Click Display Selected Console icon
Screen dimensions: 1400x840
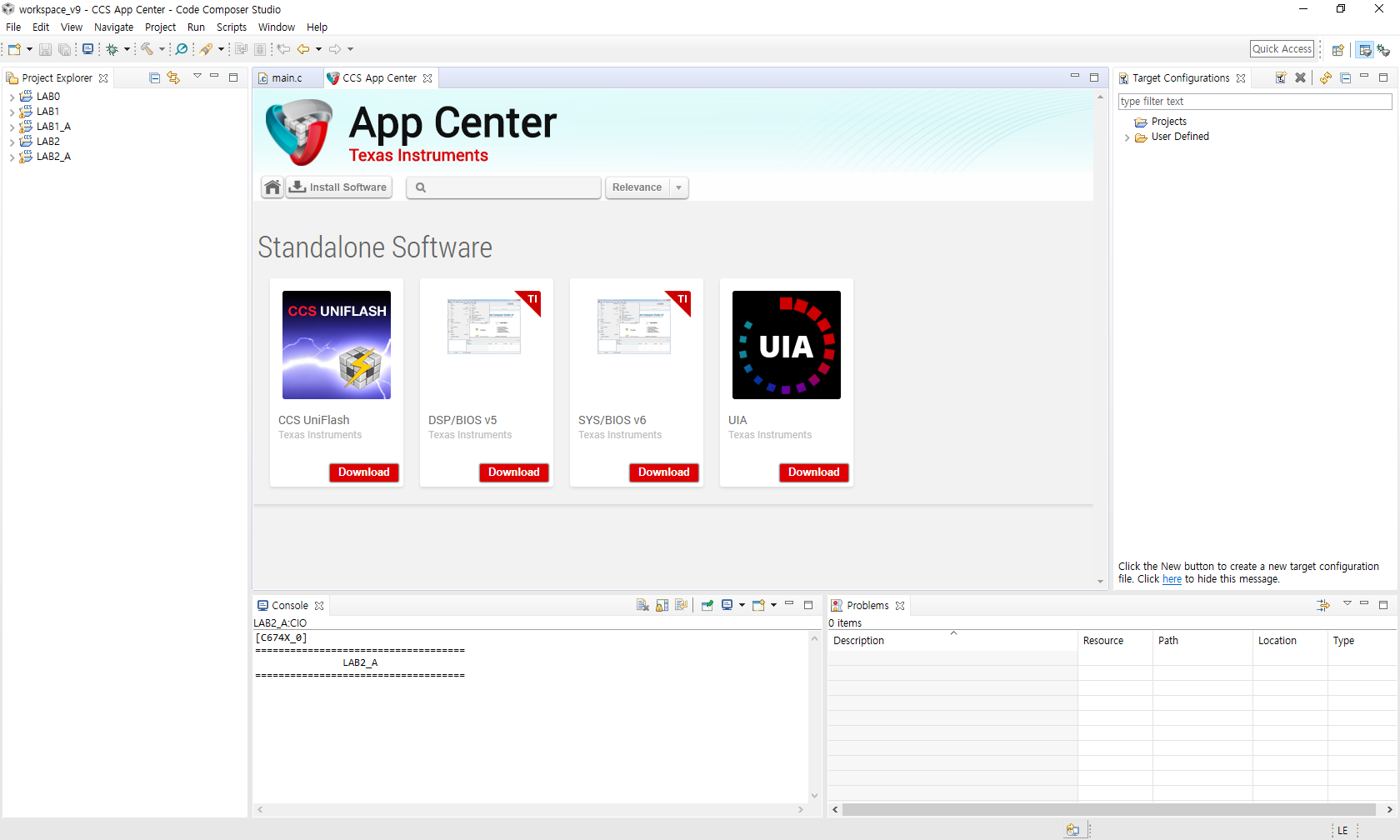pos(727,605)
